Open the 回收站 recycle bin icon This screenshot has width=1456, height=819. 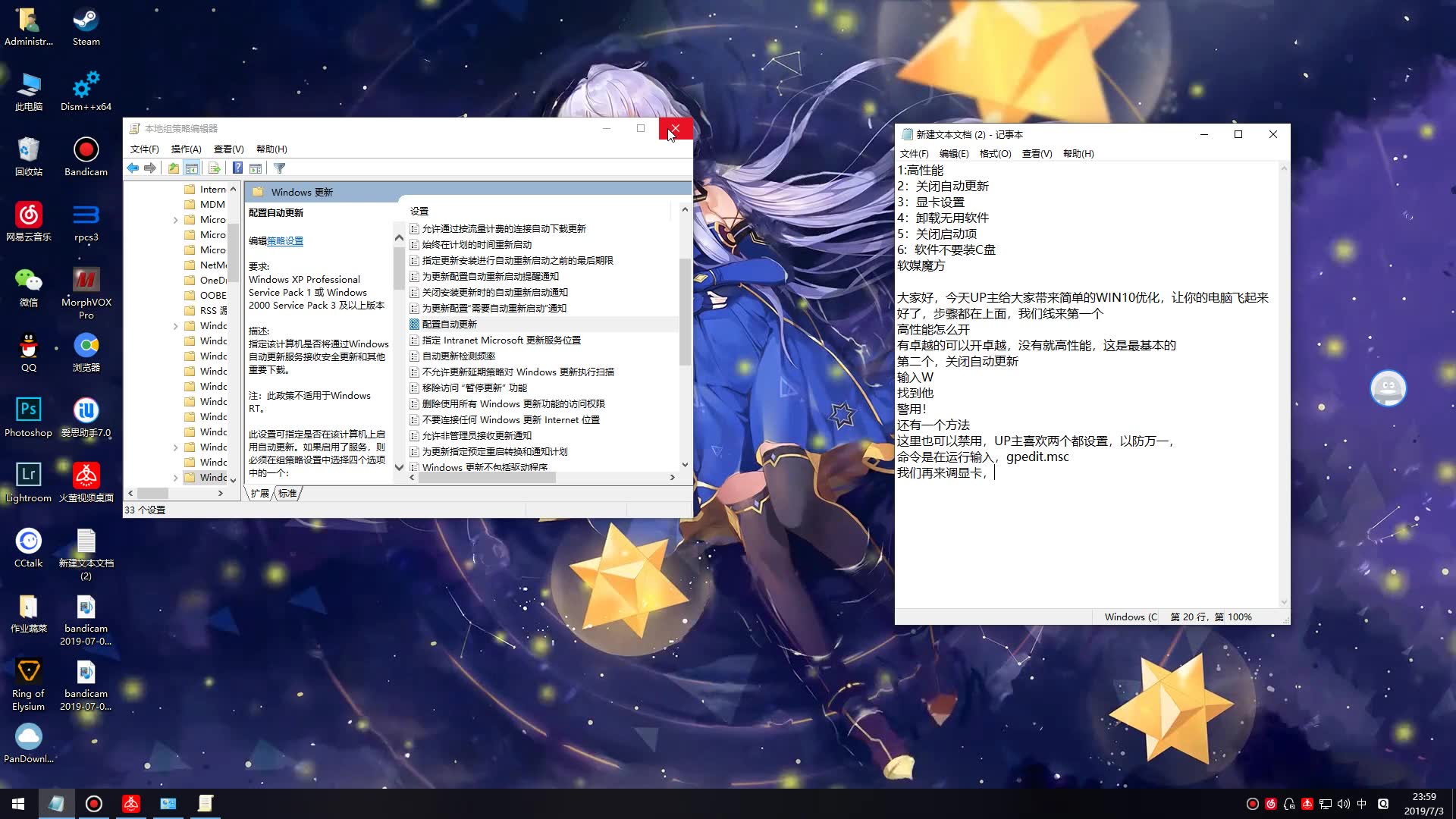click(29, 158)
